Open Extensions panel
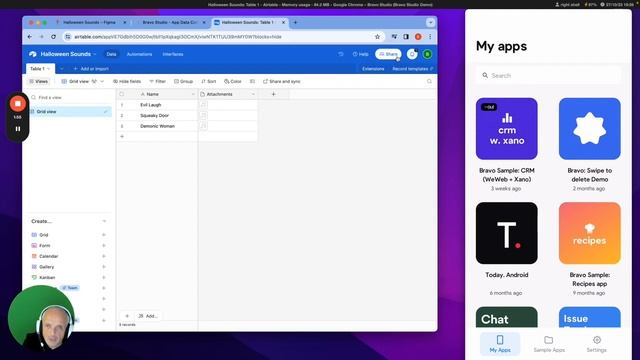 tap(373, 69)
